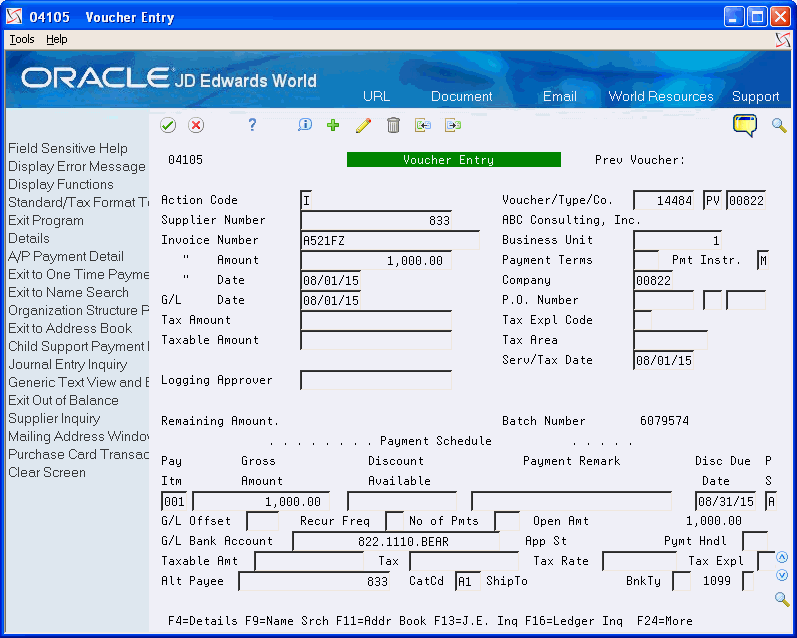Screen dimensions: 797x638
Task: Click the URL header link
Action: (x=377, y=96)
